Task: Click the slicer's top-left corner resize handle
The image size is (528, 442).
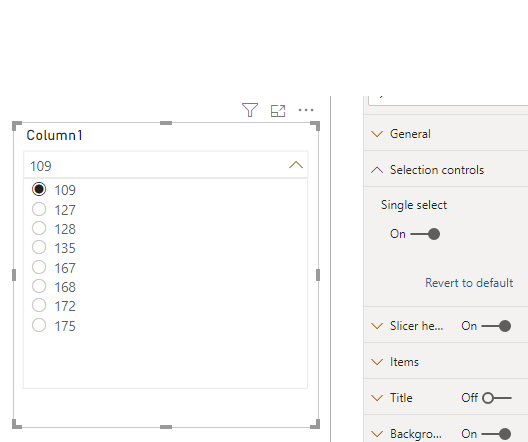Action: [16, 126]
